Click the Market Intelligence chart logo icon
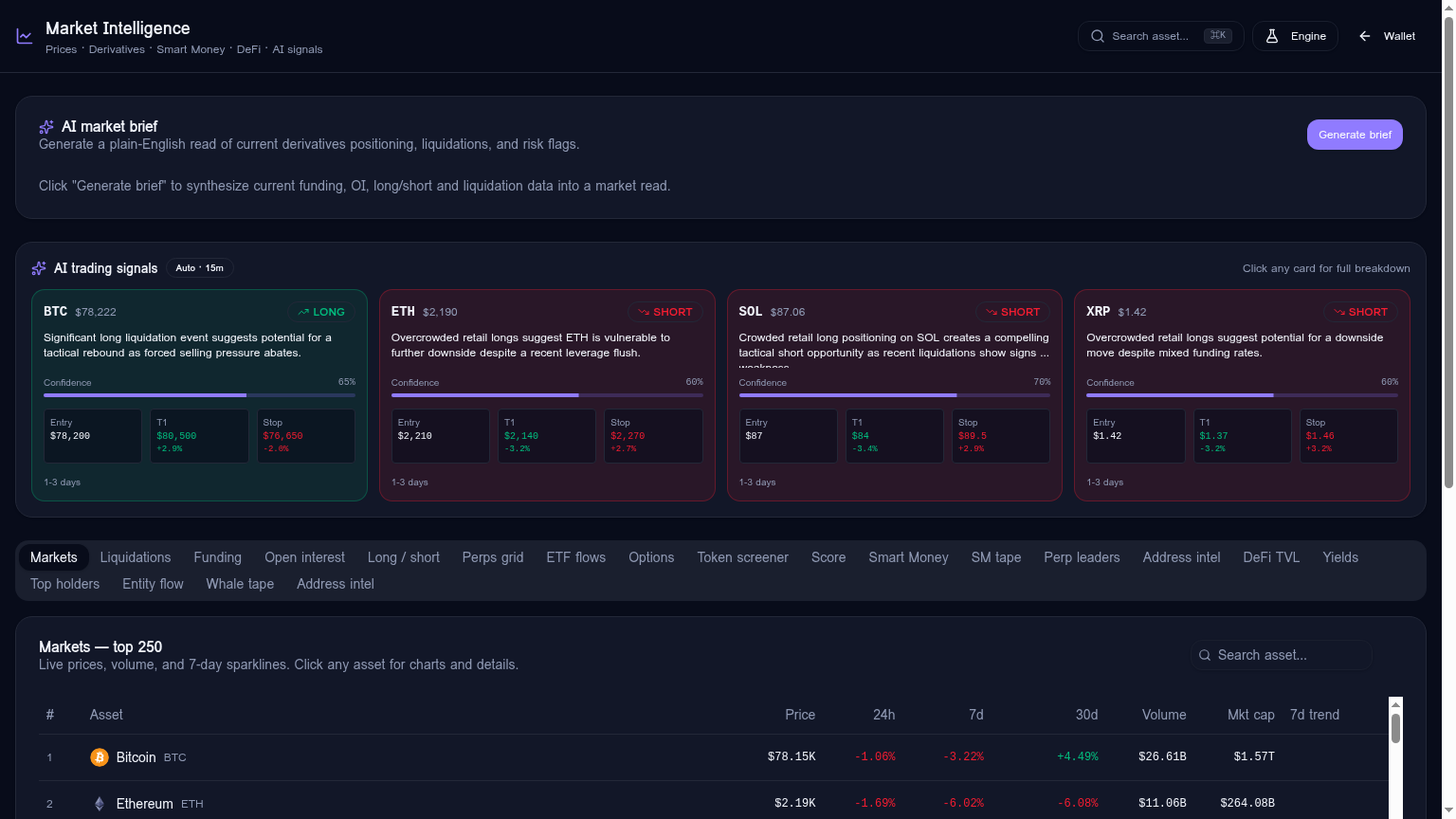1456x819 pixels. 25,36
